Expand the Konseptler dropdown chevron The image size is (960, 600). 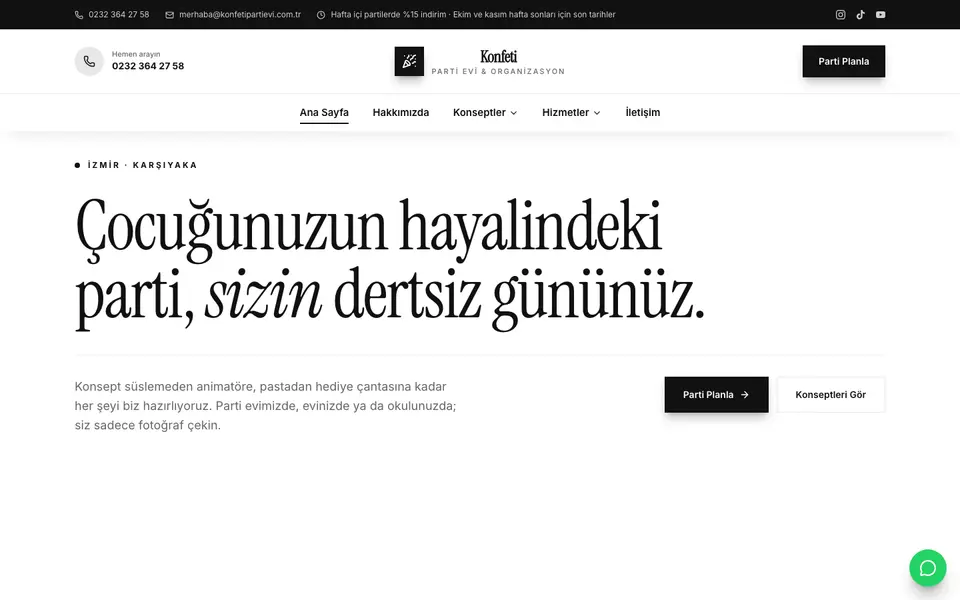tap(514, 113)
